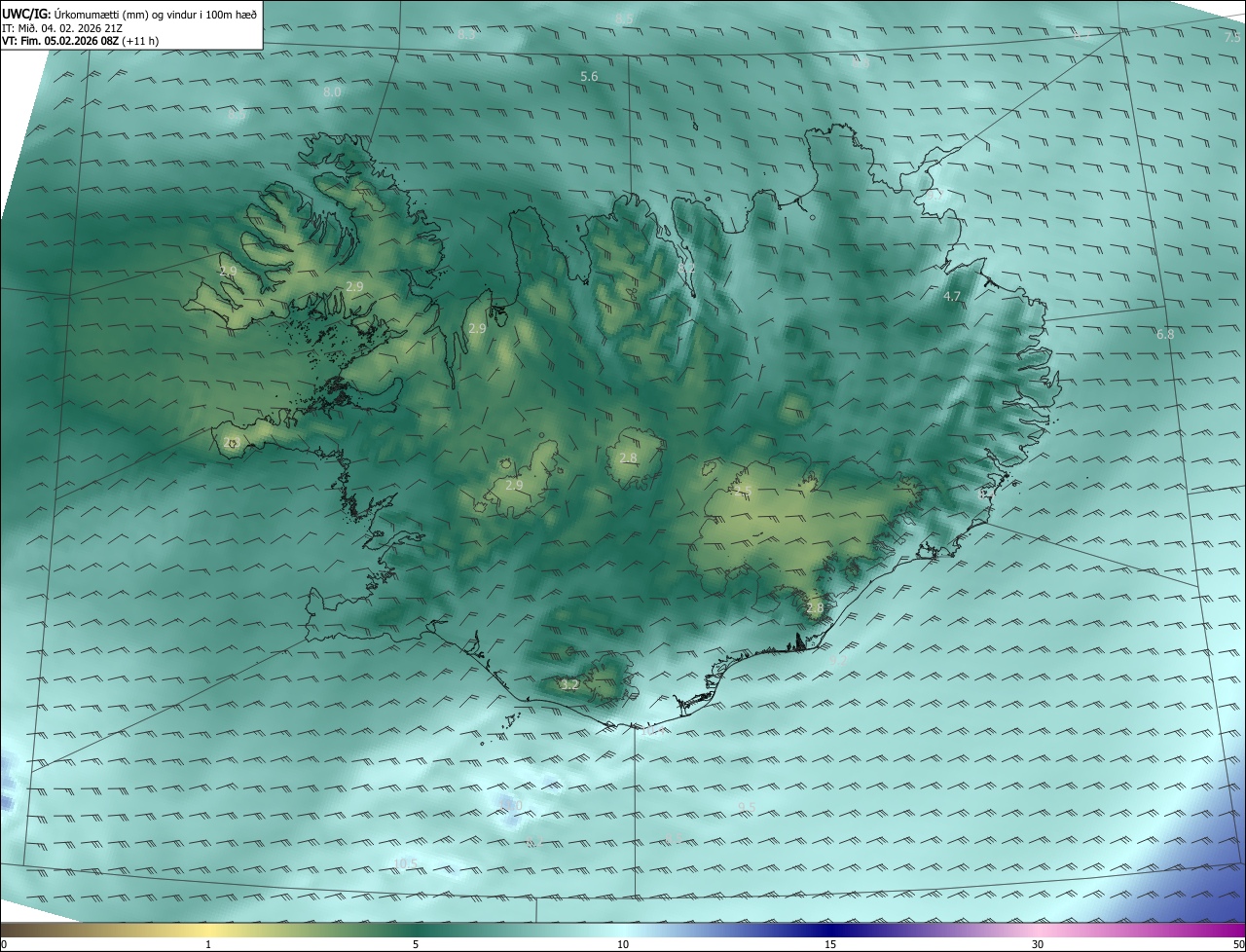Click the 10.5 value label in the southwest sea
This screenshot has width=1246, height=952.
[407, 863]
